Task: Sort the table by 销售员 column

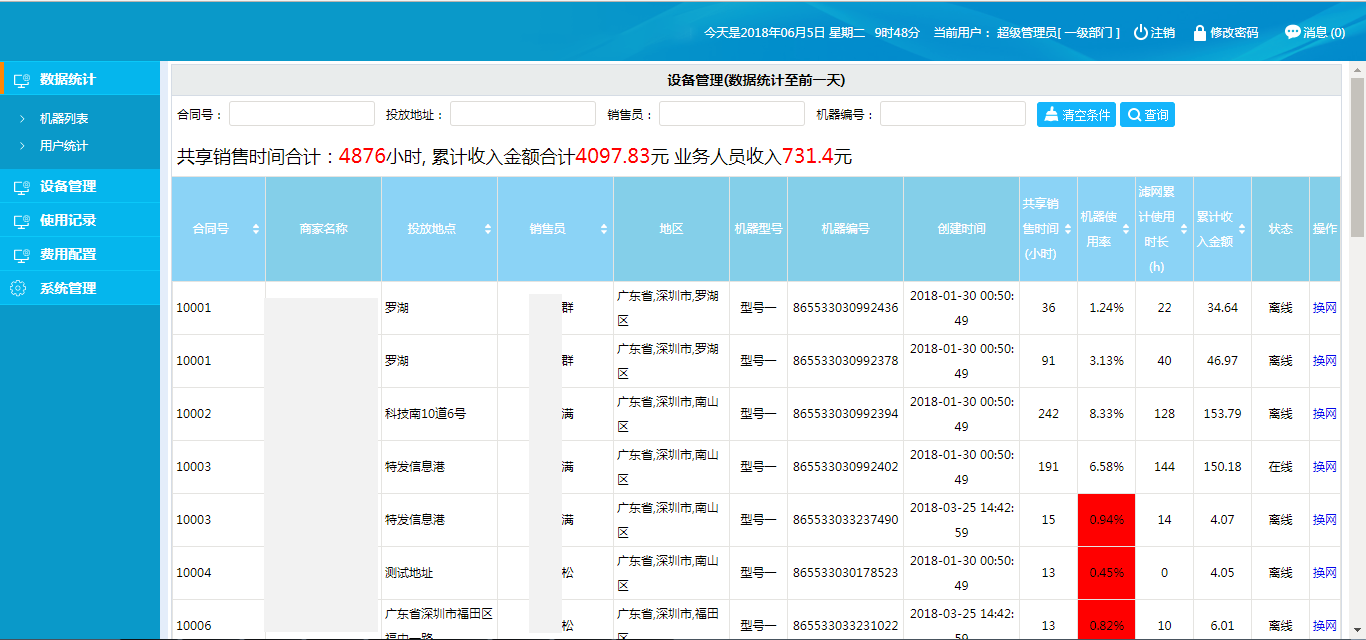Action: (x=604, y=229)
